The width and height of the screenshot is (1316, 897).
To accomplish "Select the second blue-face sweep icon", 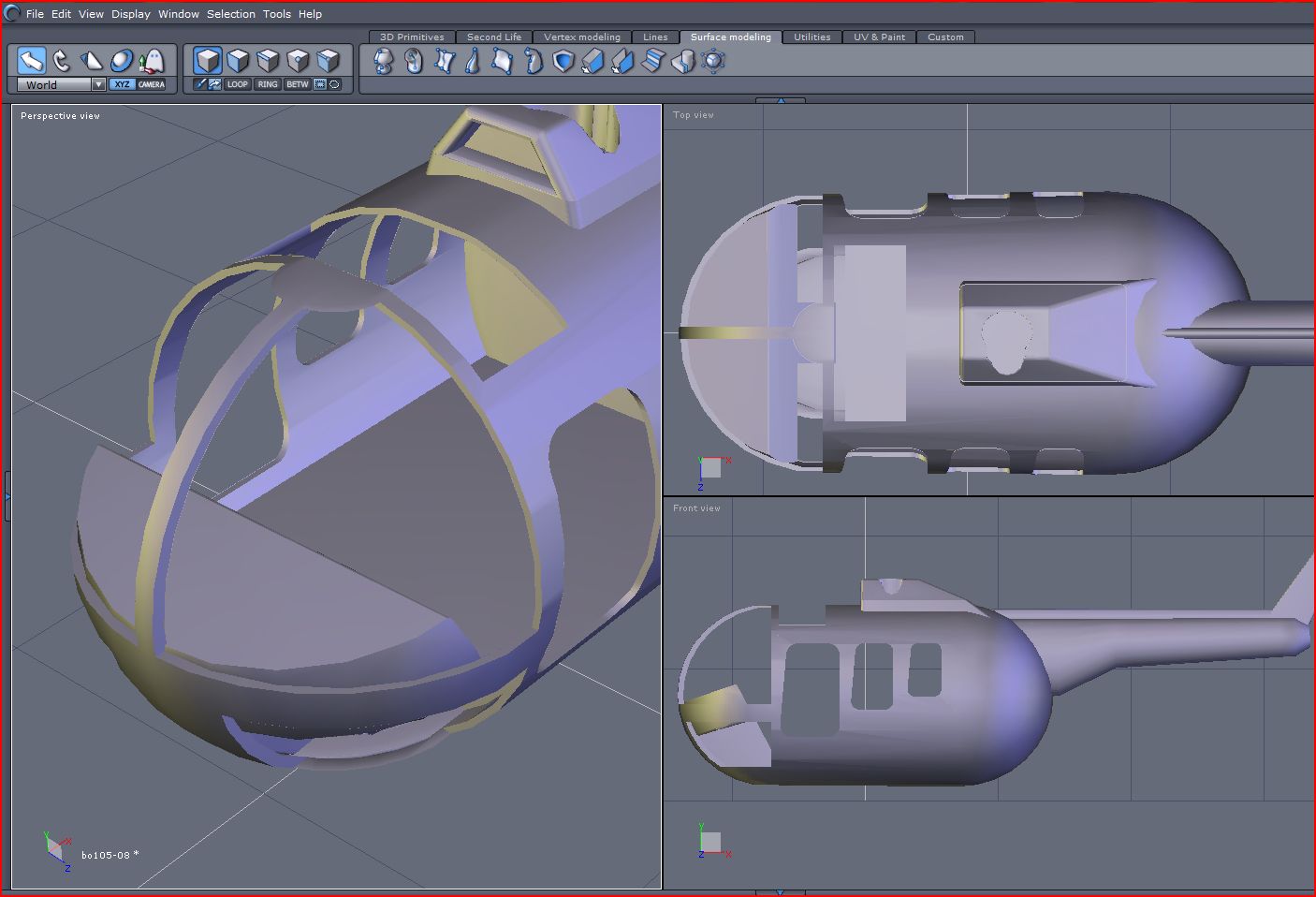I will [622, 61].
